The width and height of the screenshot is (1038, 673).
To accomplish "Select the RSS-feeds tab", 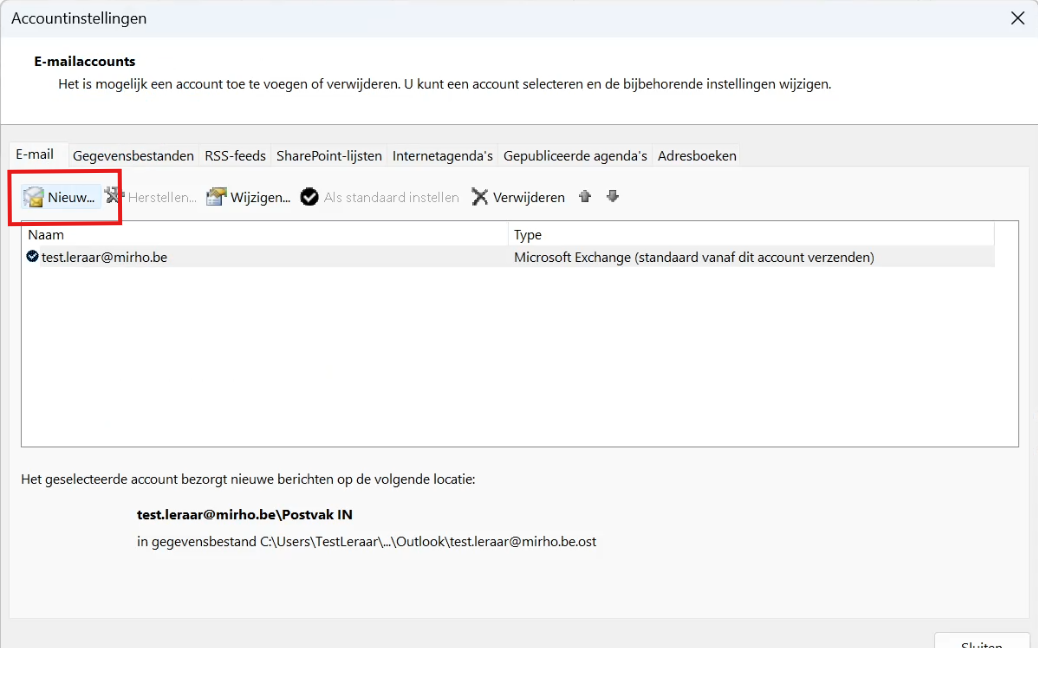I will pos(235,156).
